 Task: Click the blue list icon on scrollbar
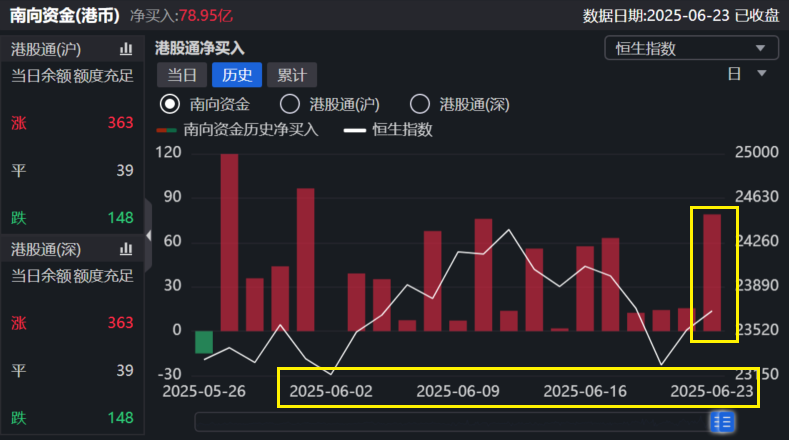(723, 422)
